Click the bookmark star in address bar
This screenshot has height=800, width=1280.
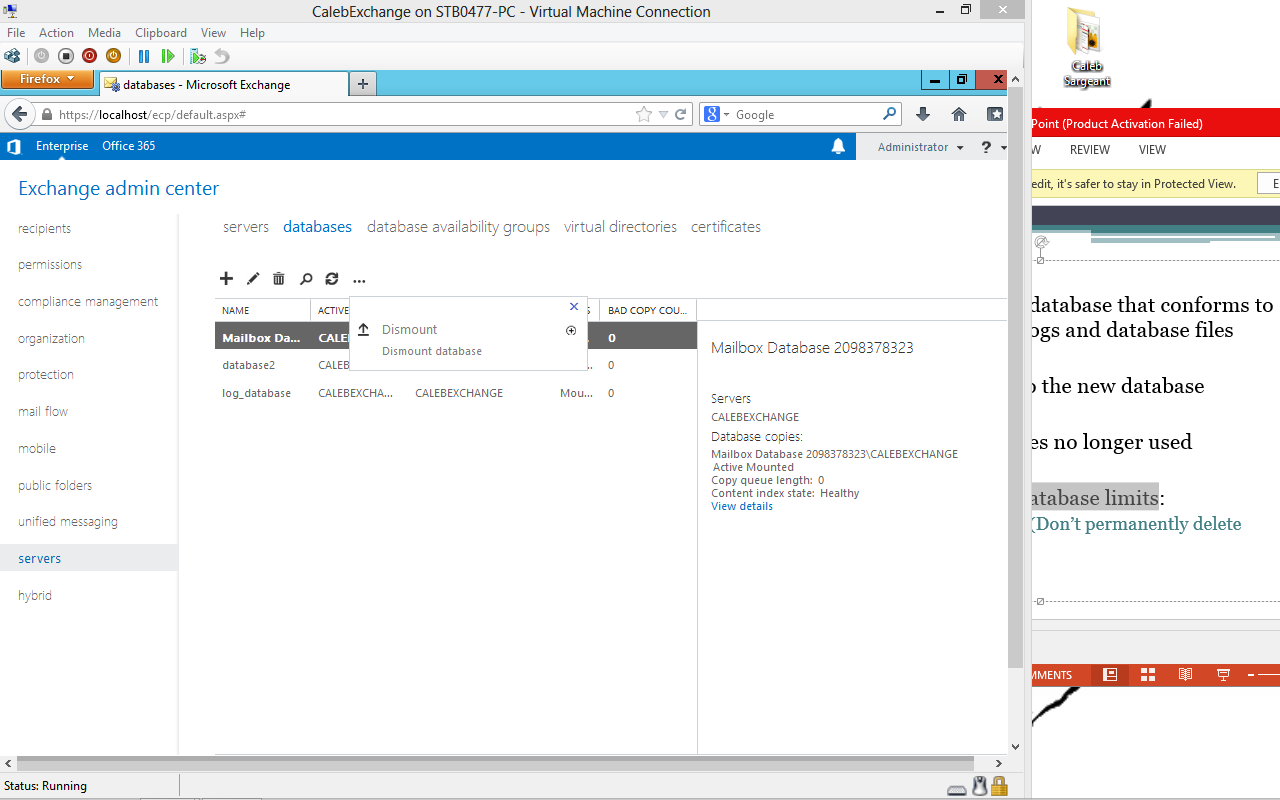[x=644, y=114]
